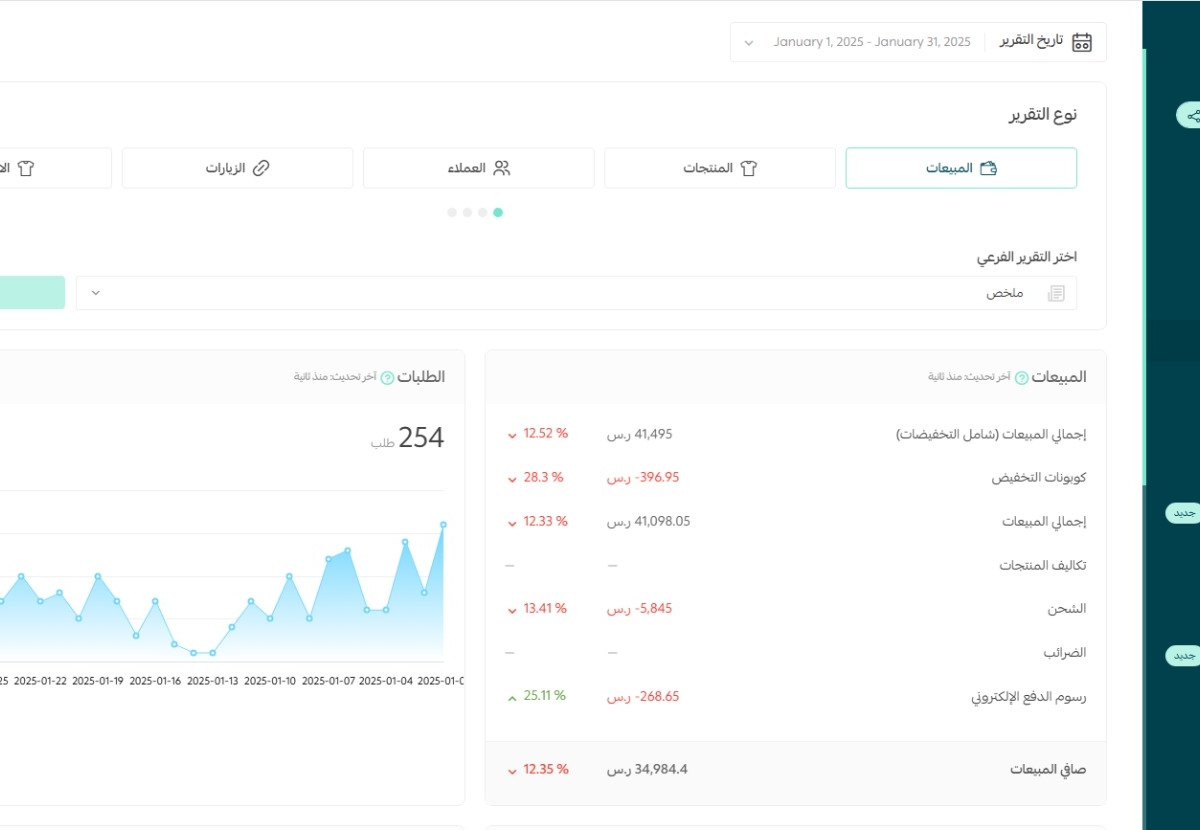Select the second carousel dot
1200x830 pixels.
pyautogui.click(x=465, y=212)
